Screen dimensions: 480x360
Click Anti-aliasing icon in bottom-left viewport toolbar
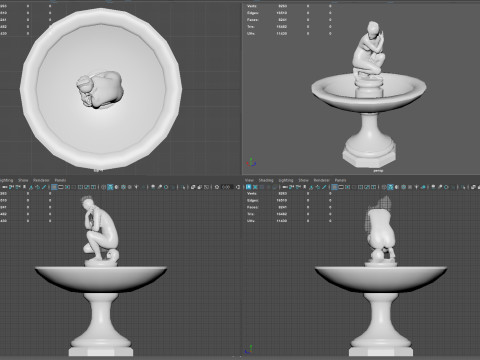pyautogui.click(x=166, y=187)
